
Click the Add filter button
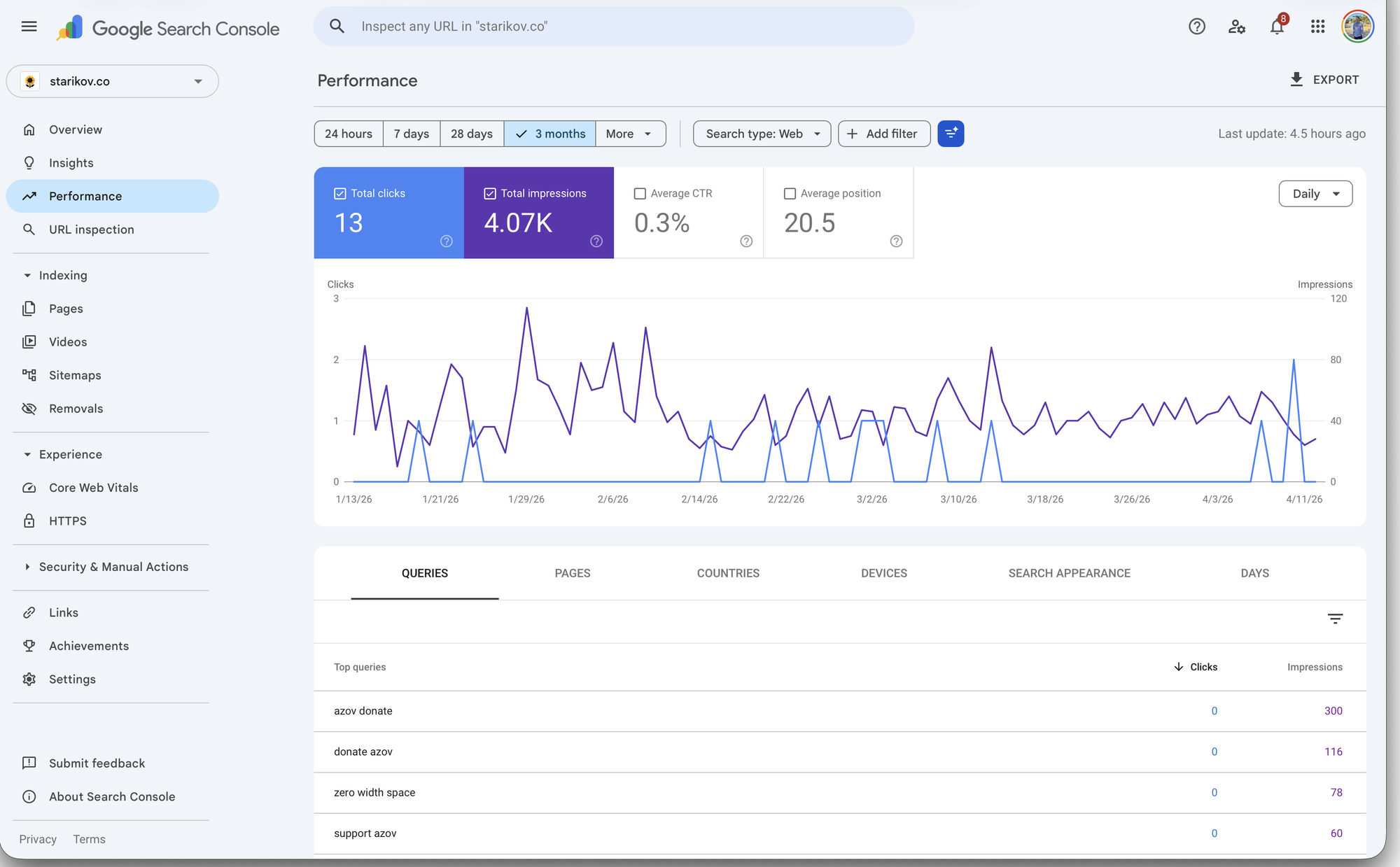coord(884,134)
